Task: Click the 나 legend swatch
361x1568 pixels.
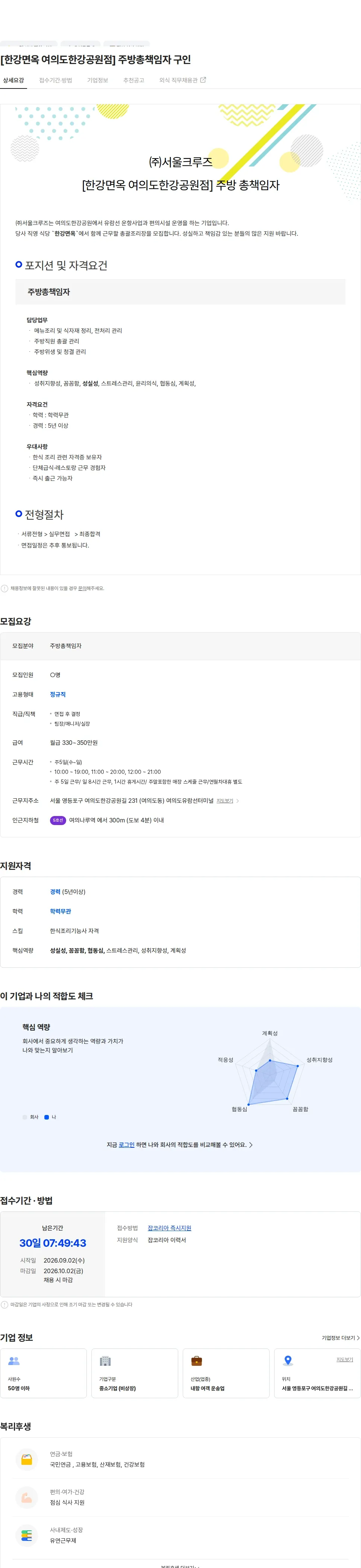Action: tap(47, 1117)
